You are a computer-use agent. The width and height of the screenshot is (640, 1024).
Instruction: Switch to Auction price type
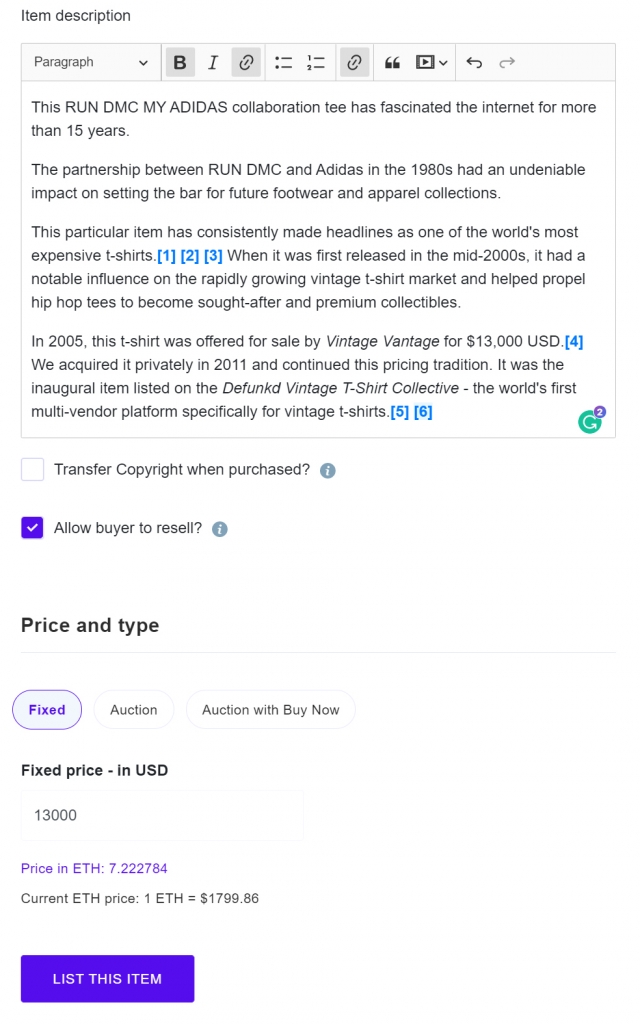coord(134,710)
